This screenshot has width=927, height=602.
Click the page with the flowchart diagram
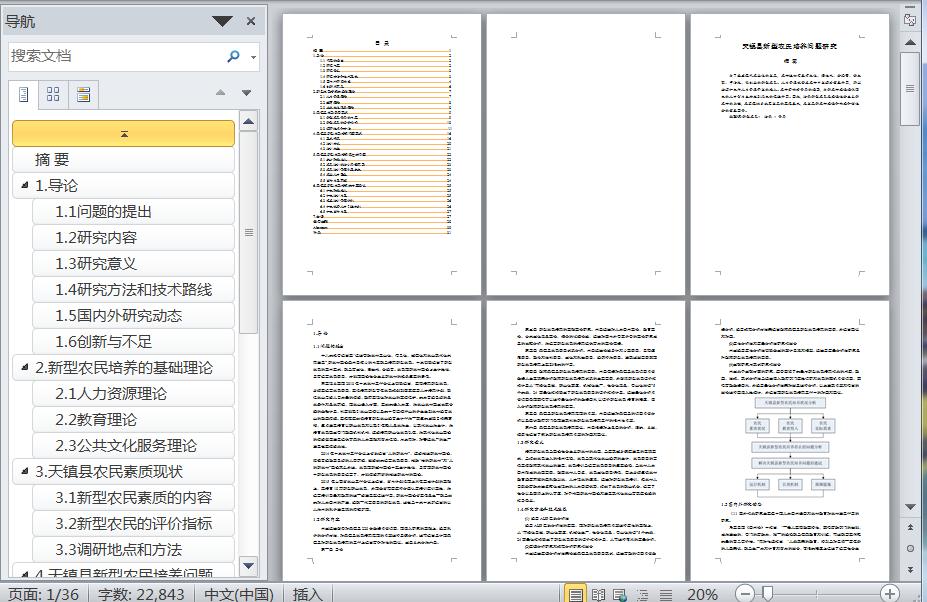tap(790, 441)
